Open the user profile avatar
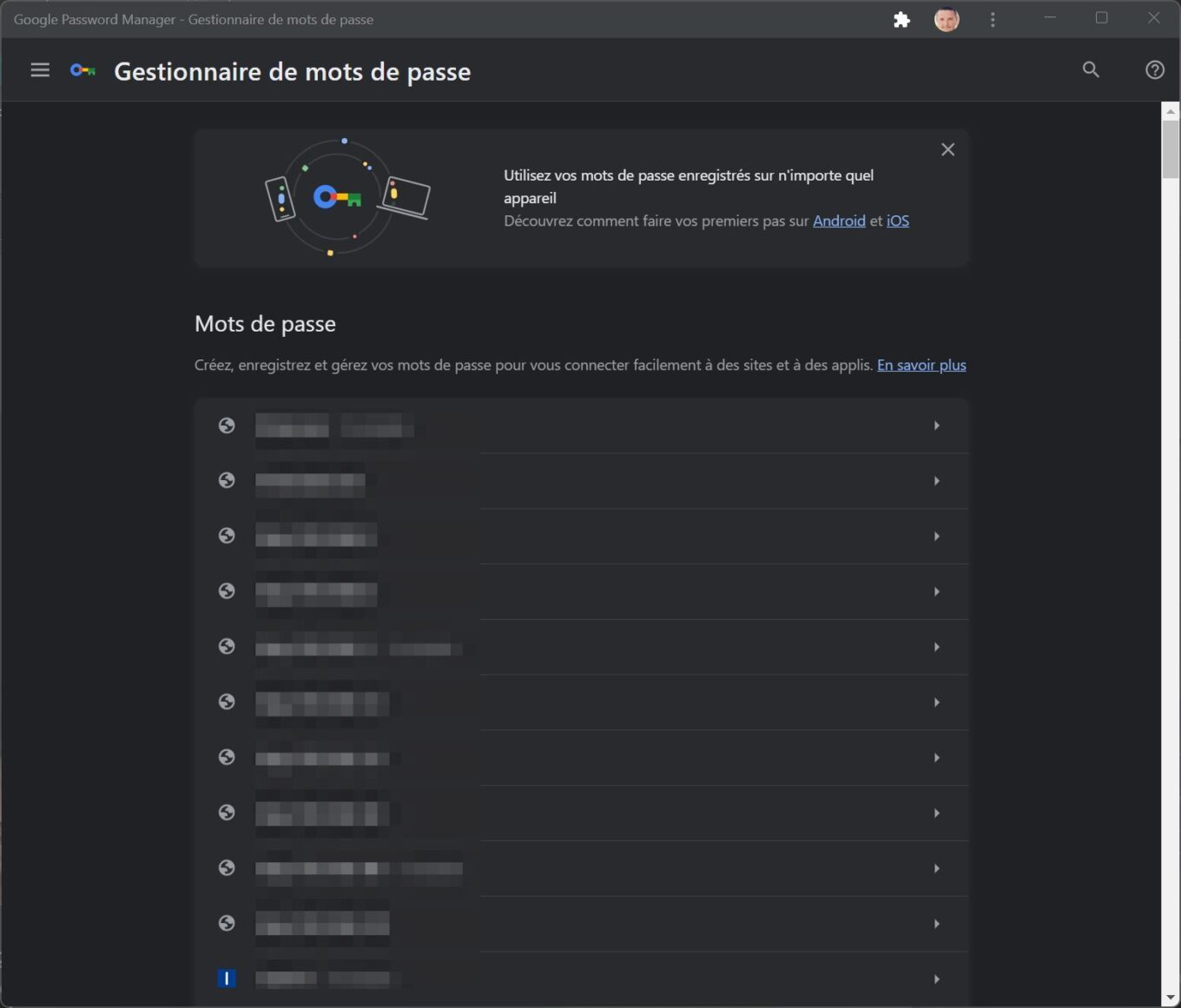The height and width of the screenshot is (1008, 1181). (x=947, y=19)
